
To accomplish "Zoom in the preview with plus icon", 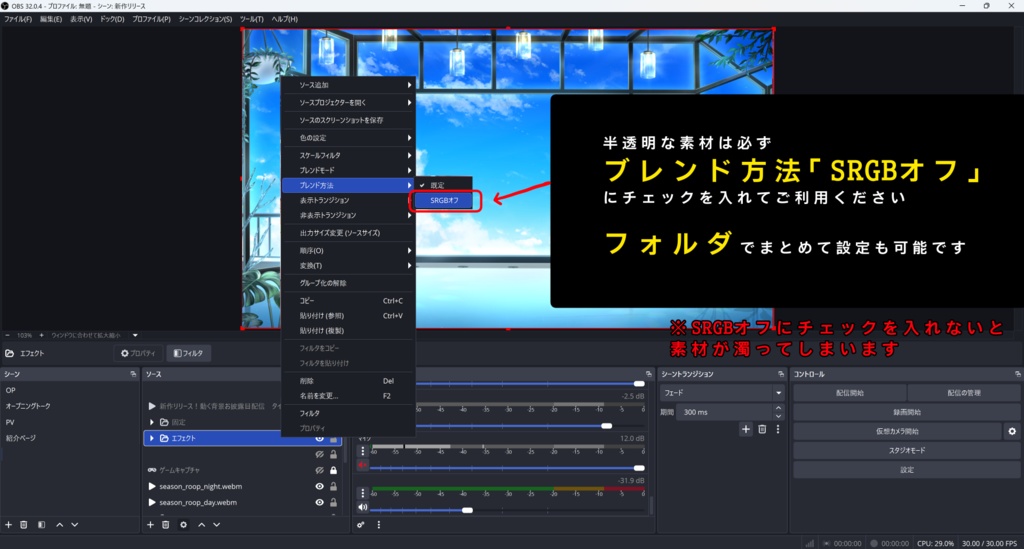I will (42, 335).
